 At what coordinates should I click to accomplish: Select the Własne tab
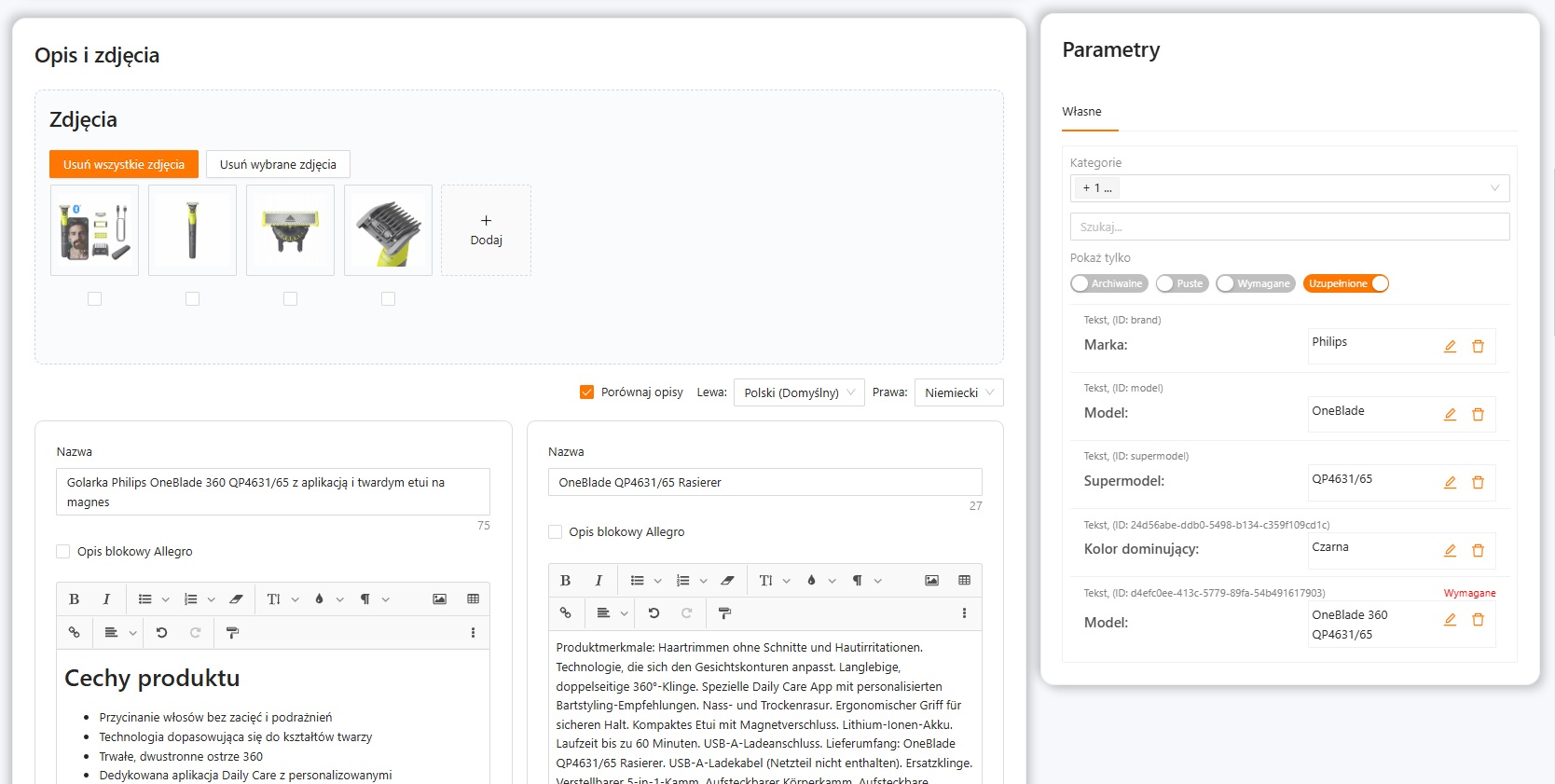[x=1081, y=112]
